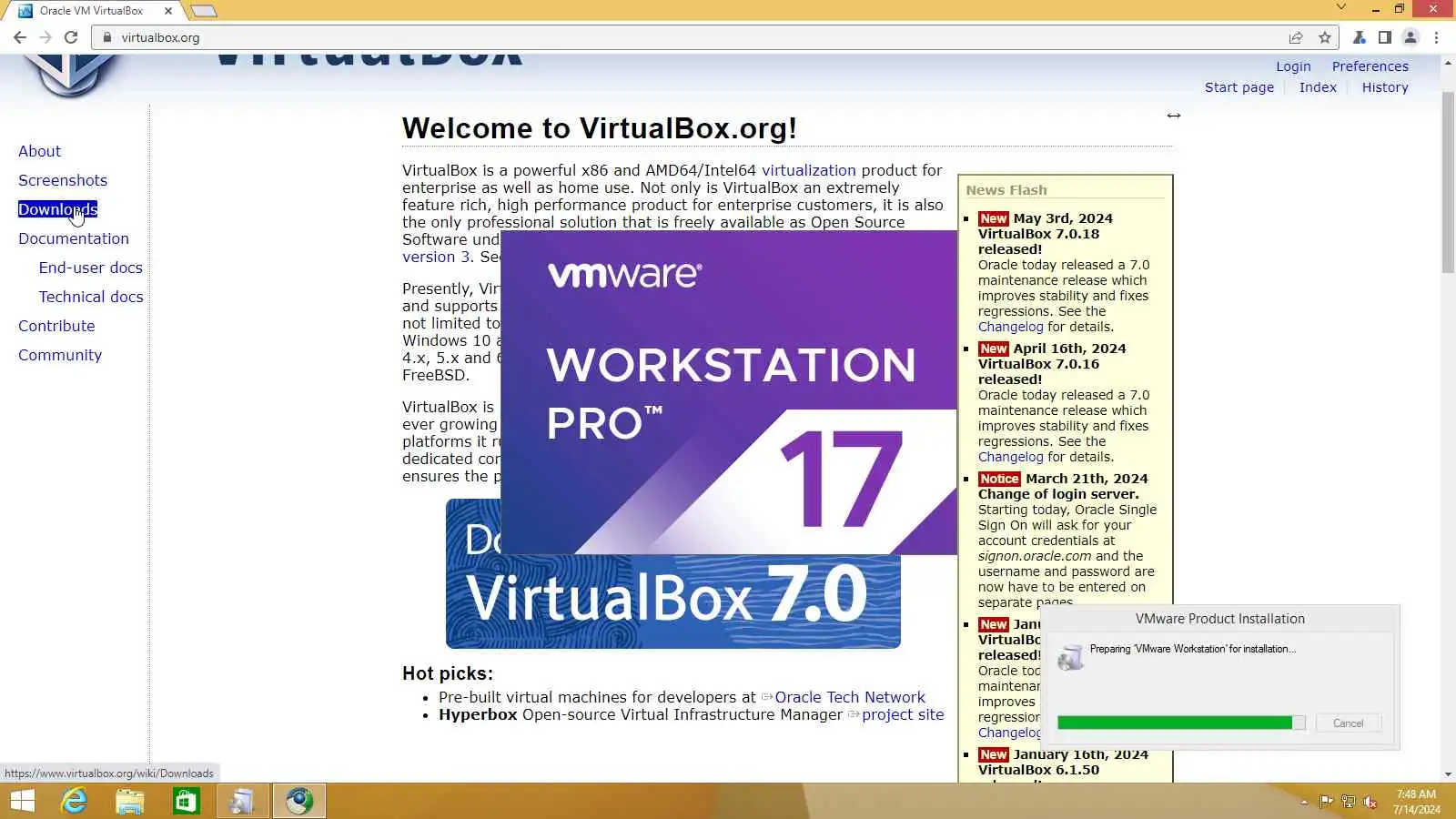
Task: Go to Start page link
Action: point(1239,87)
